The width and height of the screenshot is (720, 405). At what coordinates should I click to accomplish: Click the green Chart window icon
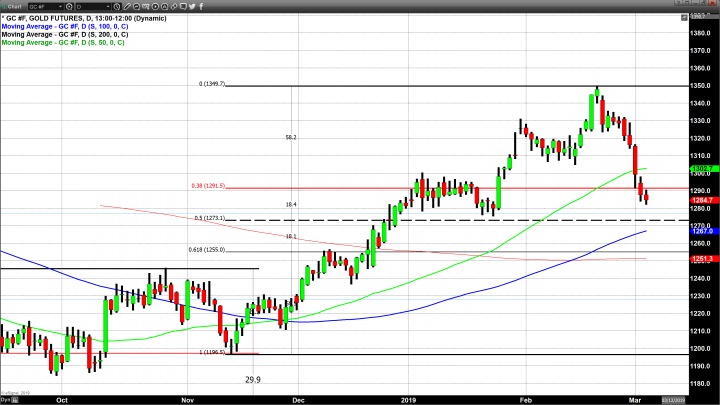click(x=4, y=6)
